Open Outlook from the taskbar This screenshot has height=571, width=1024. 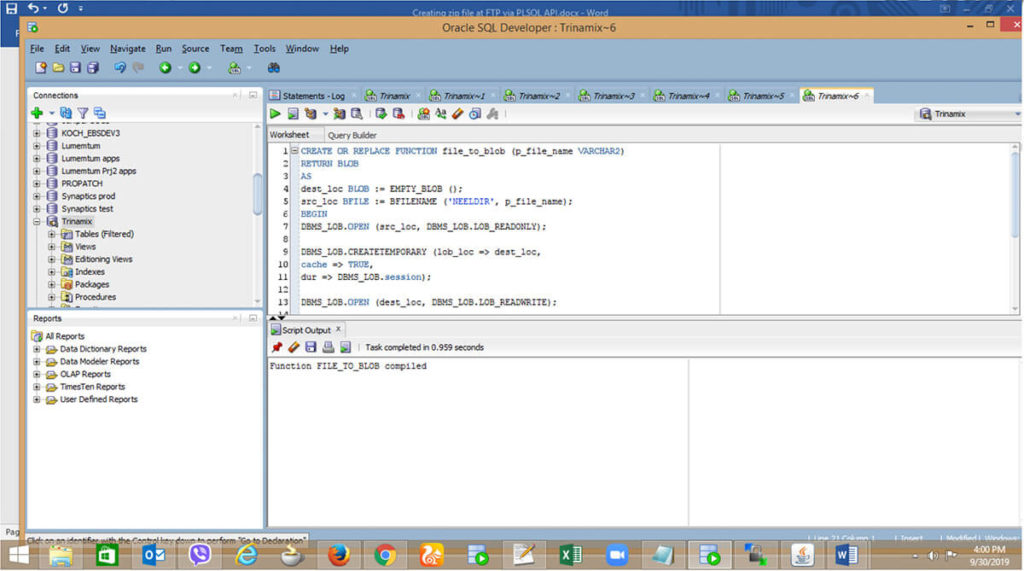click(153, 555)
